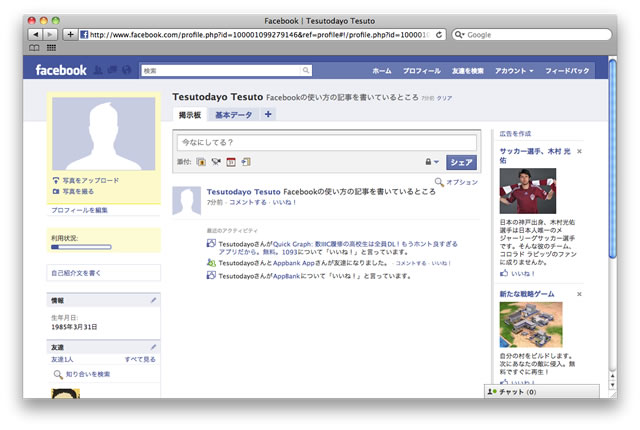Open 友達を検索 in the navigation
This screenshot has width=640, height=430.
(468, 71)
